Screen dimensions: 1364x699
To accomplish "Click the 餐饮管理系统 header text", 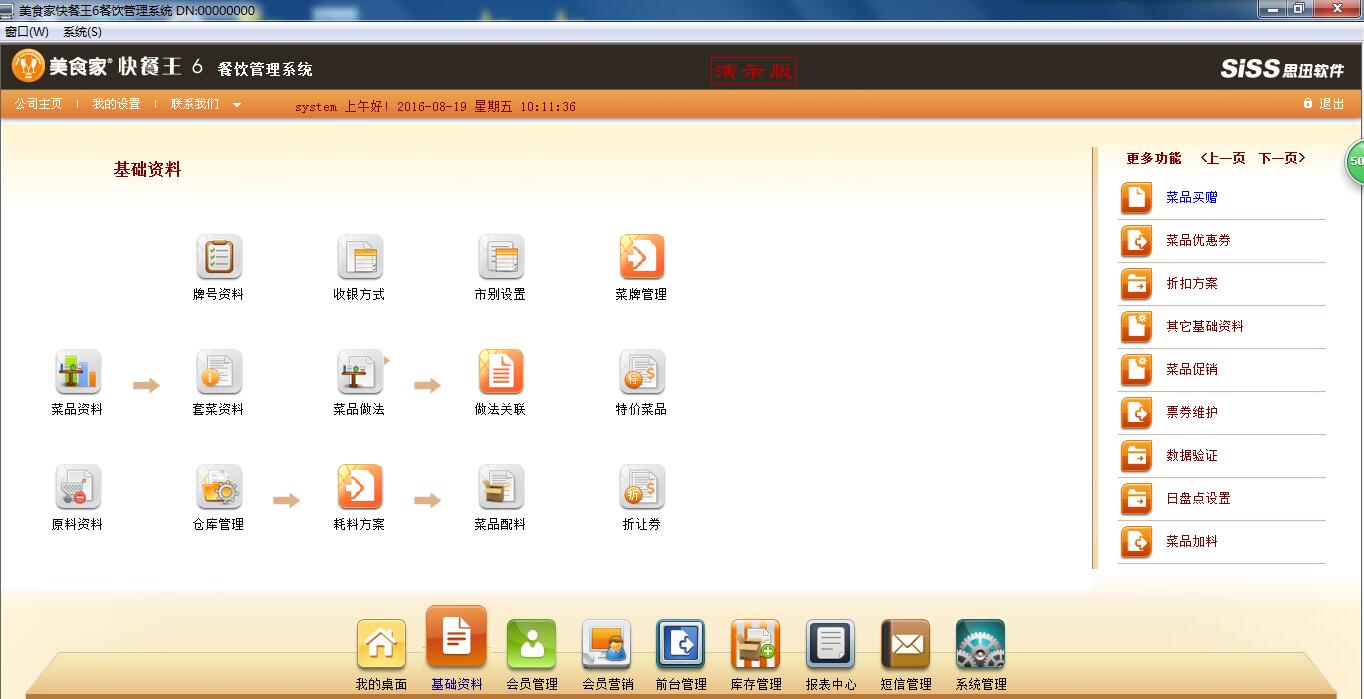I will point(265,69).
